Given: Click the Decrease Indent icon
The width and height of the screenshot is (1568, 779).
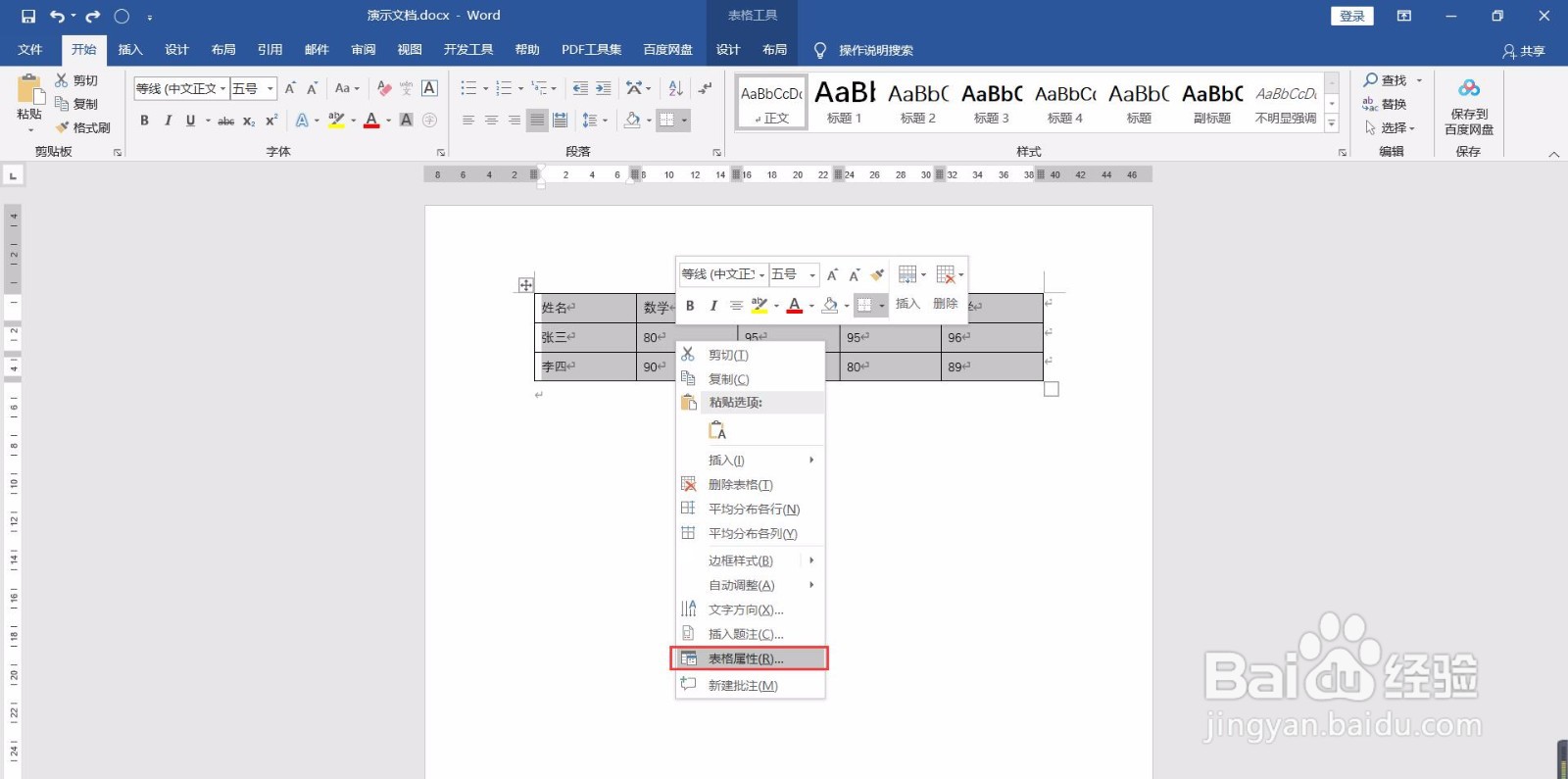Looking at the screenshot, I should (580, 88).
